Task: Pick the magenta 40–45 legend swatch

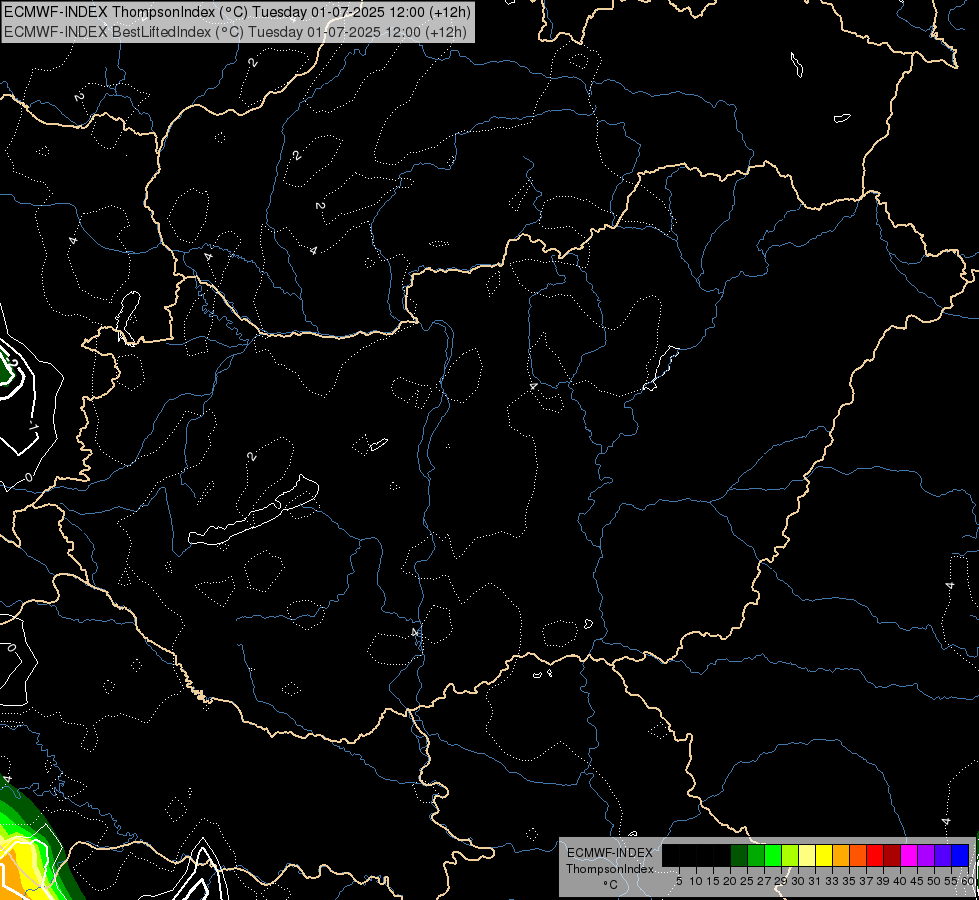Action: 909,855
